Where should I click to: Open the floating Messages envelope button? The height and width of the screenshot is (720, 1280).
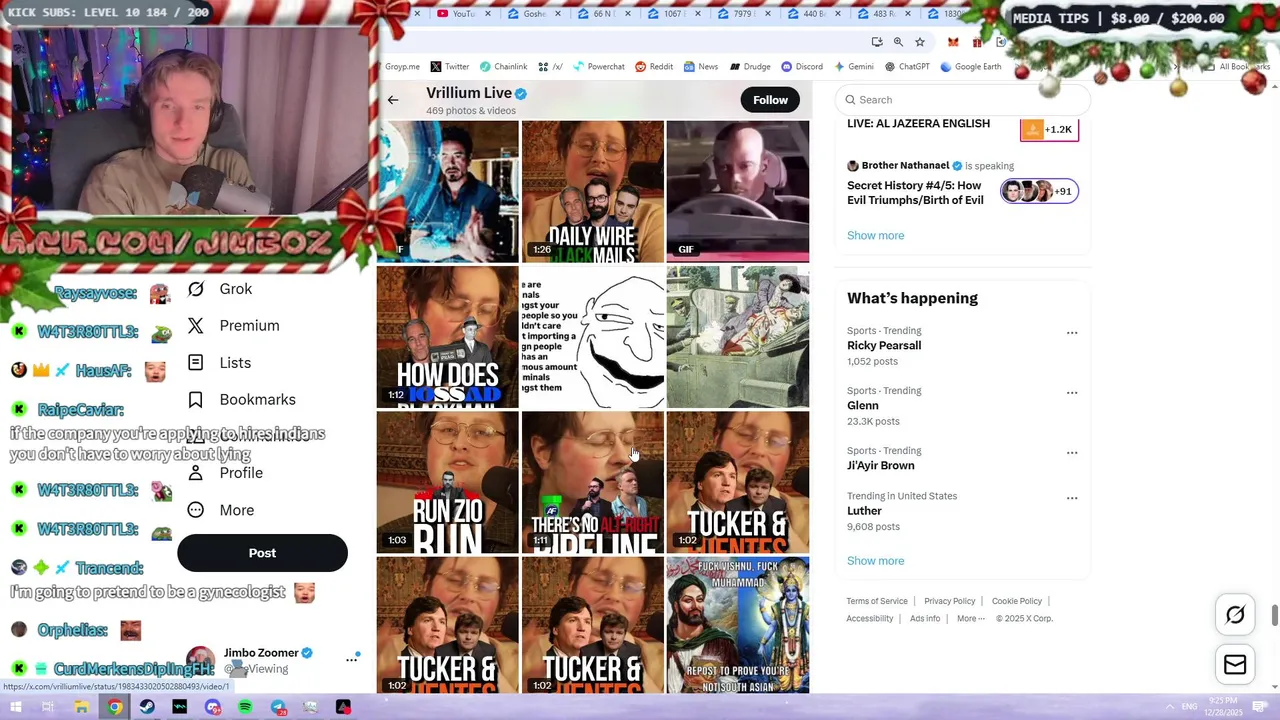(1235, 665)
